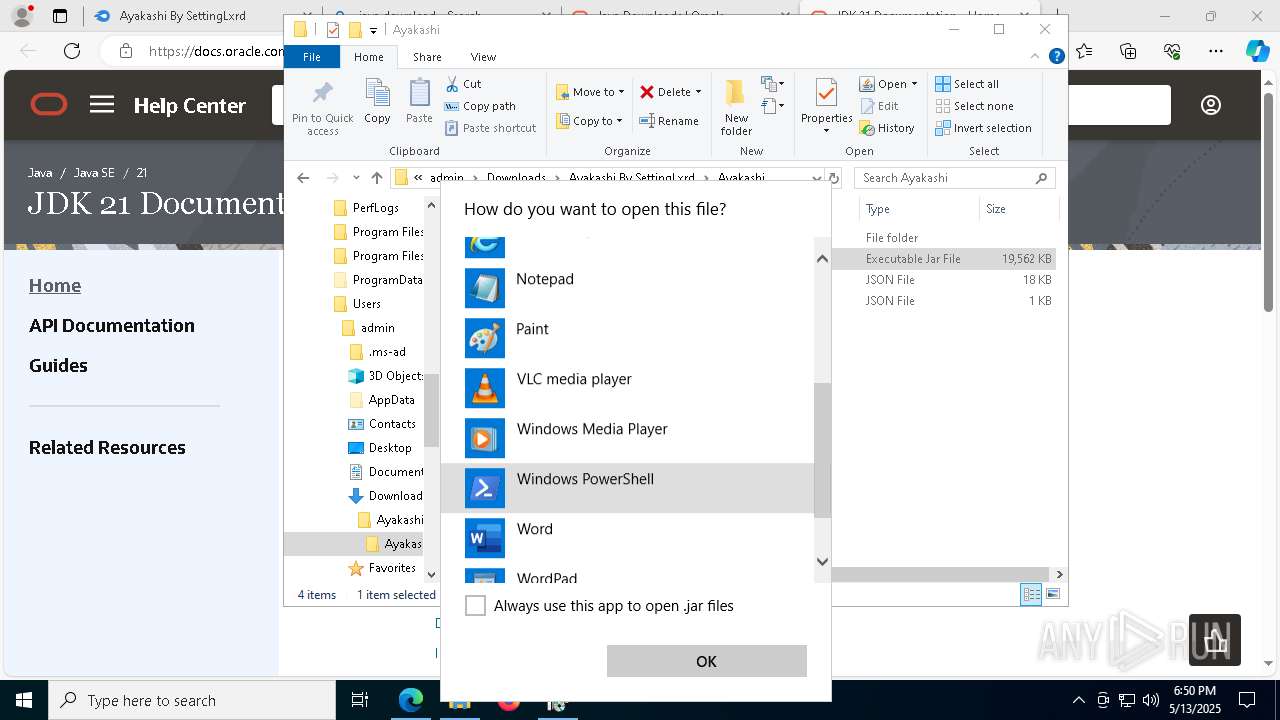Open Guides link in sidebar
The image size is (1280, 720).
tap(58, 365)
